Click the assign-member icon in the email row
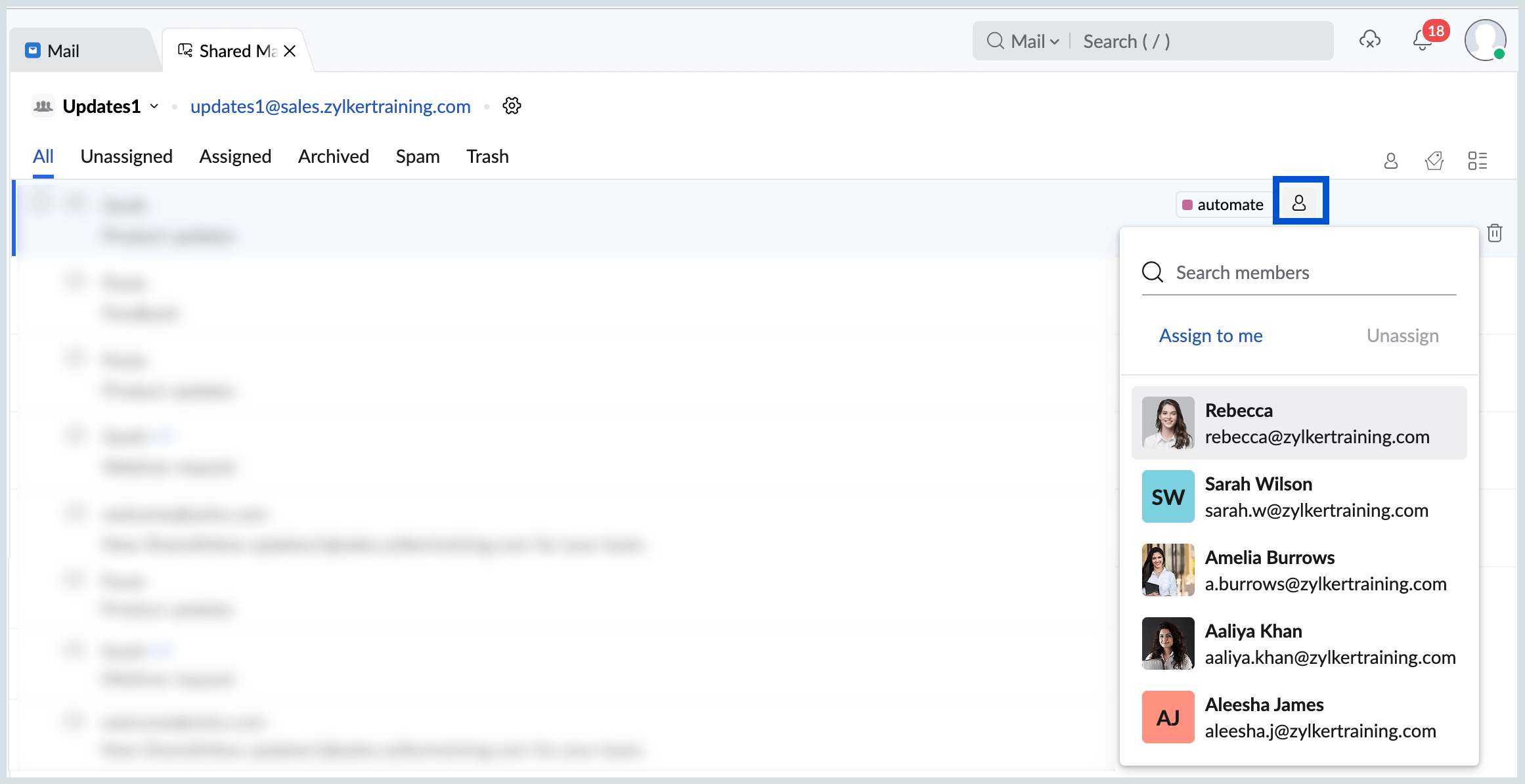The height and width of the screenshot is (784, 1525). click(1299, 203)
